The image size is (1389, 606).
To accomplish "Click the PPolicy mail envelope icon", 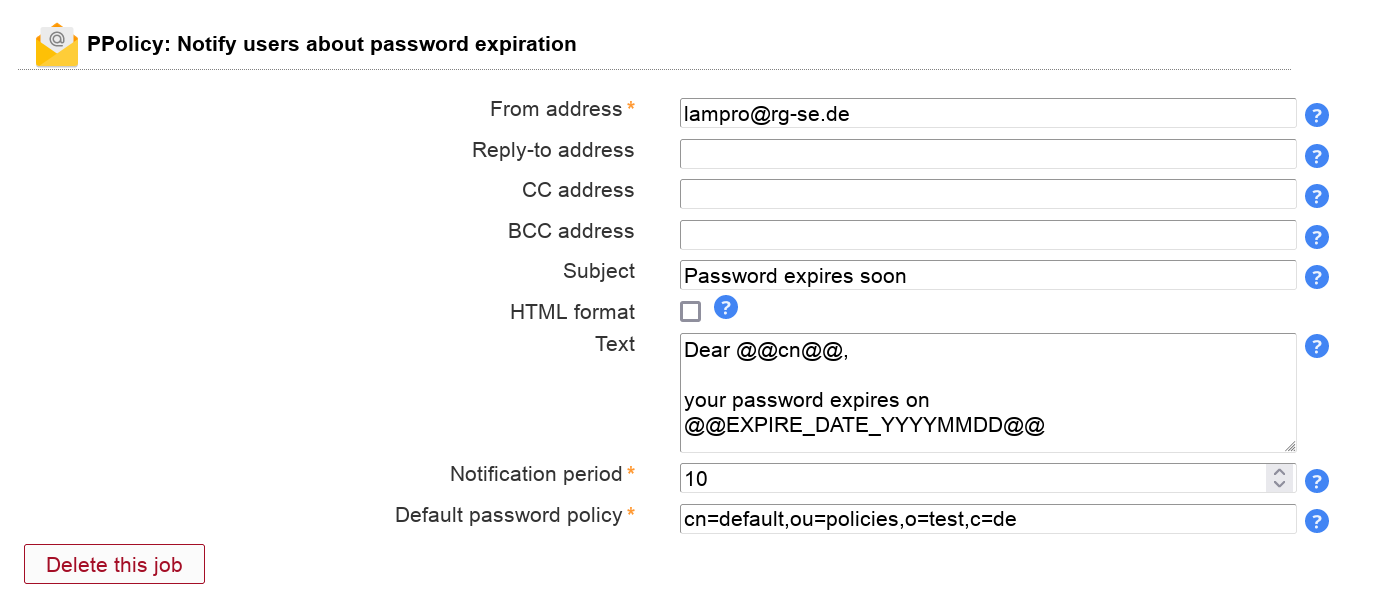I will coord(57,45).
